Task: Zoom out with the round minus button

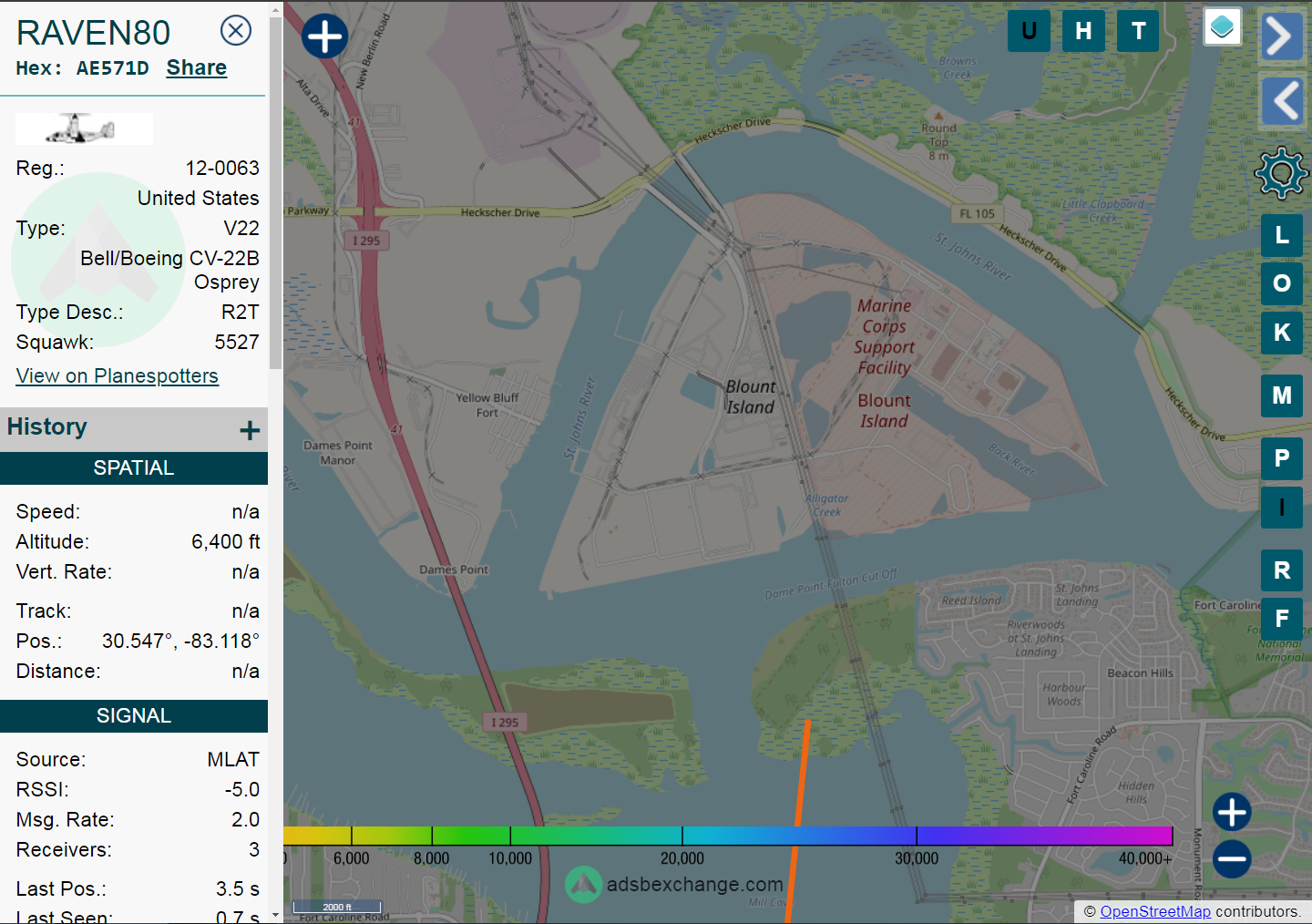Action: [x=1232, y=858]
